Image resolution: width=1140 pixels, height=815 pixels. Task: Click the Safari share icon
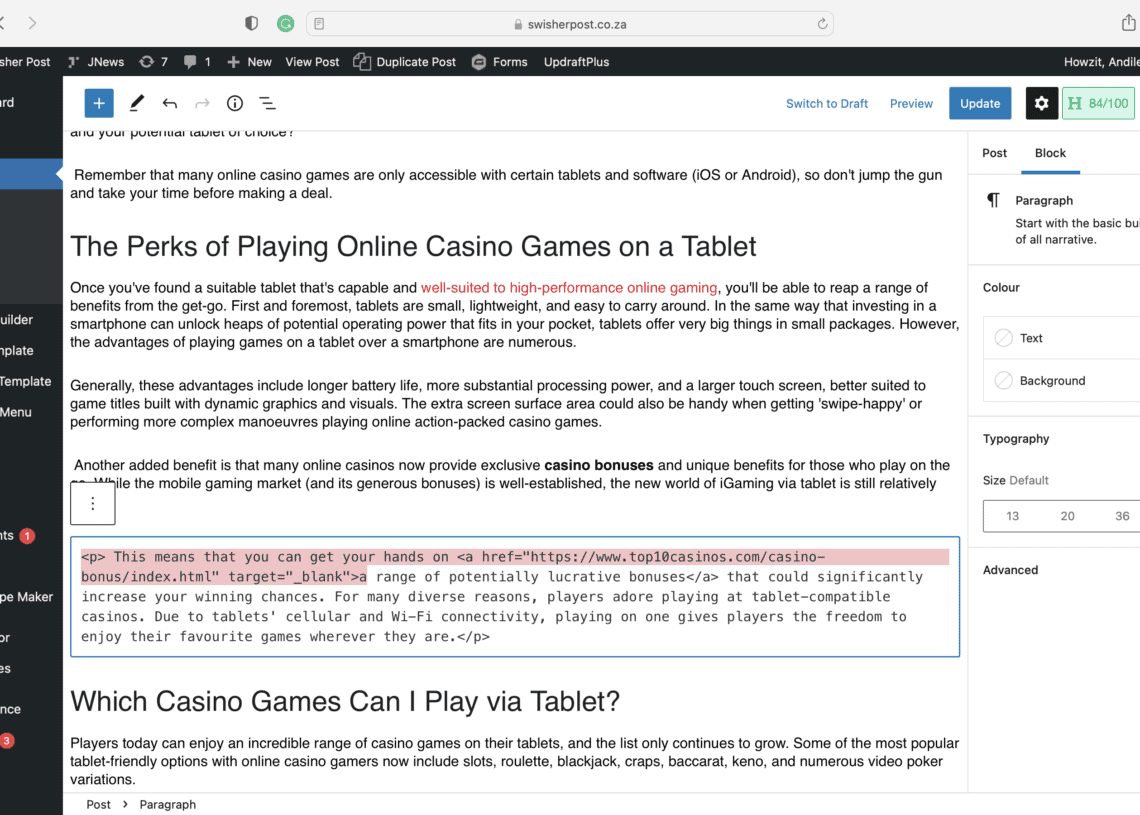point(1128,23)
